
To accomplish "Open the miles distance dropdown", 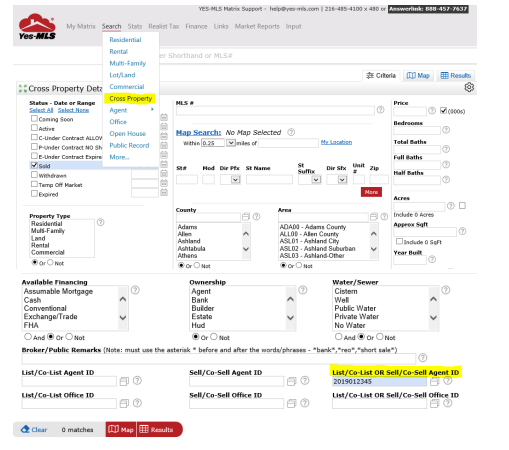I will point(231,143).
